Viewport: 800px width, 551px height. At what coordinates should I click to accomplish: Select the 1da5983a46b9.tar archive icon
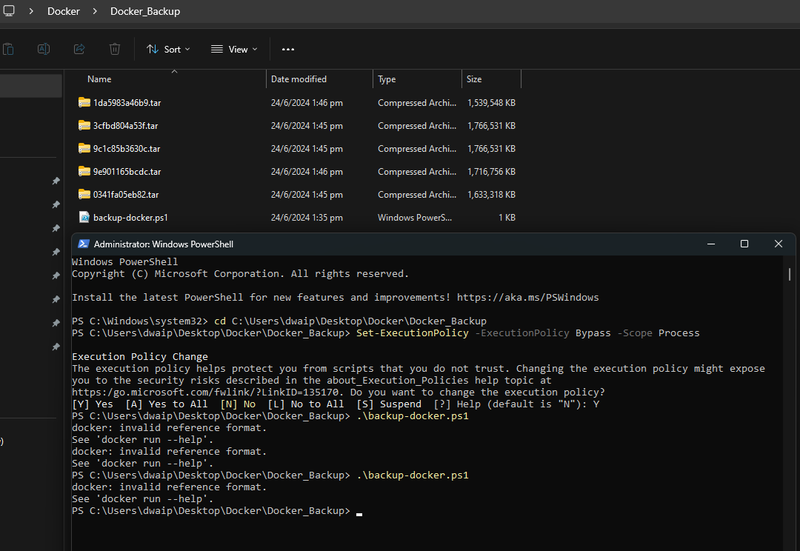tap(84, 103)
